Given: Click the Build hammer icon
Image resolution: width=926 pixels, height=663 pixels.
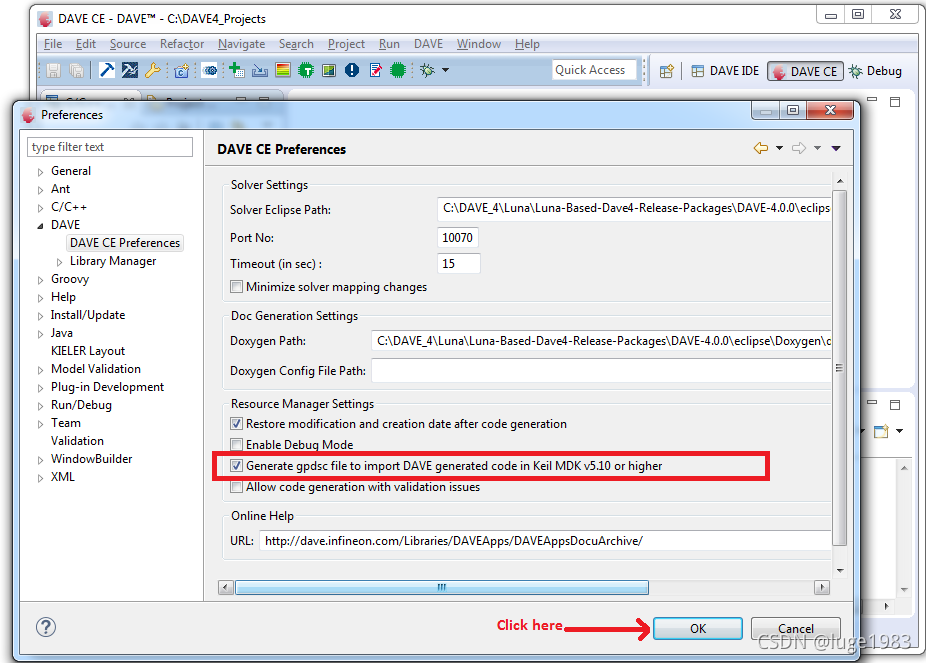Looking at the screenshot, I should [107, 70].
